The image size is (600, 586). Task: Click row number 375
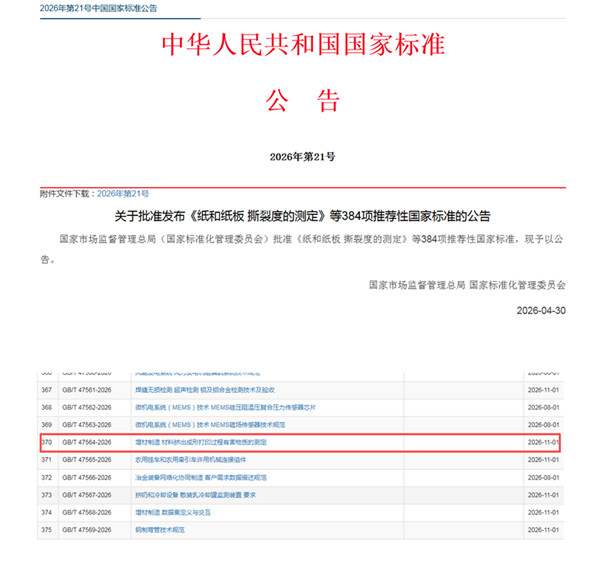coord(47,530)
